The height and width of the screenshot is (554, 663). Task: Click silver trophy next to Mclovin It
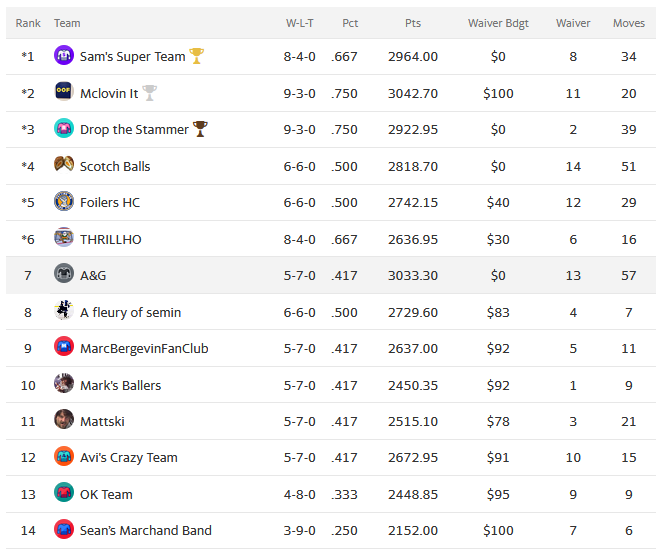(x=150, y=93)
